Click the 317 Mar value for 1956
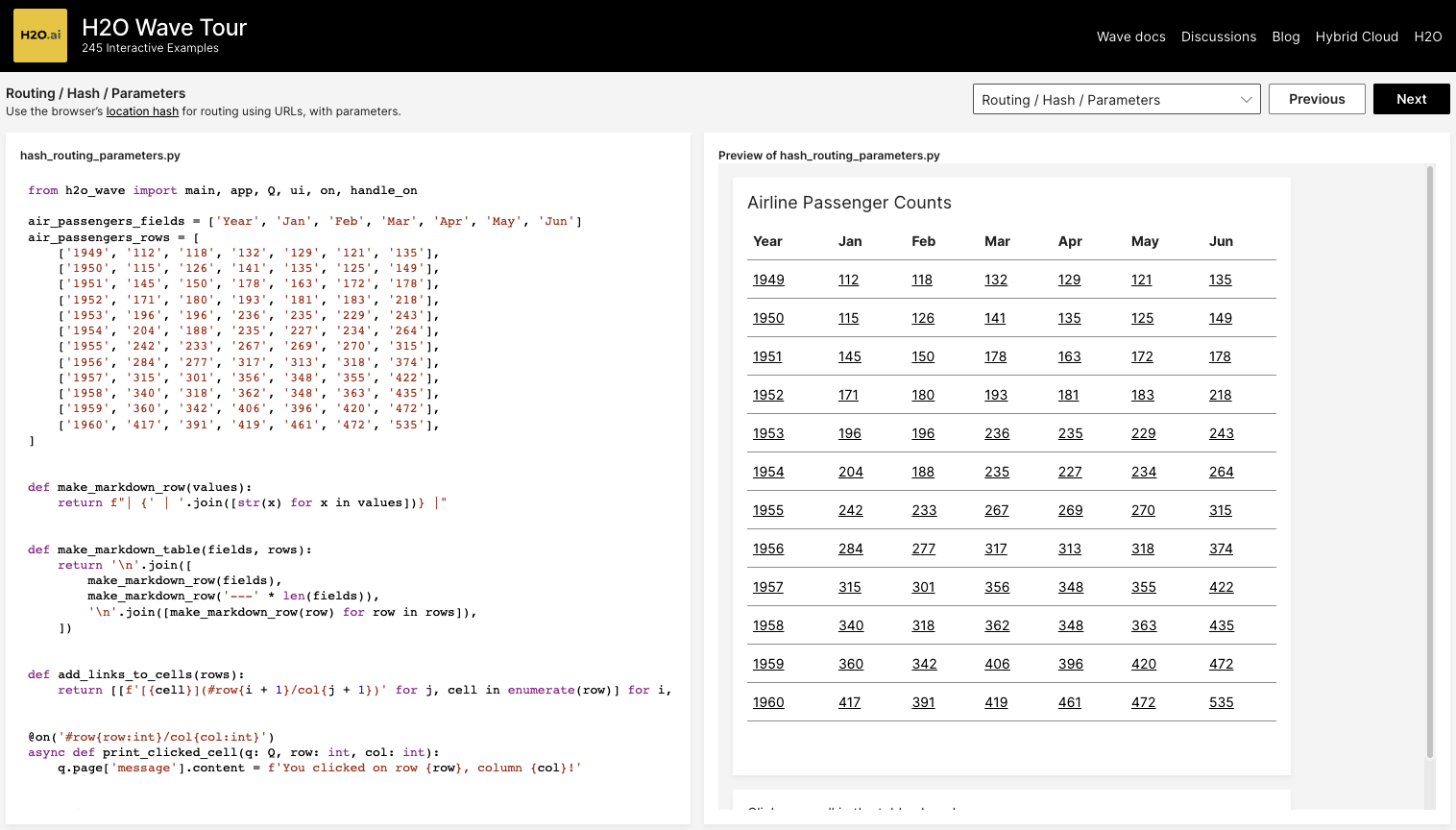 click(996, 549)
